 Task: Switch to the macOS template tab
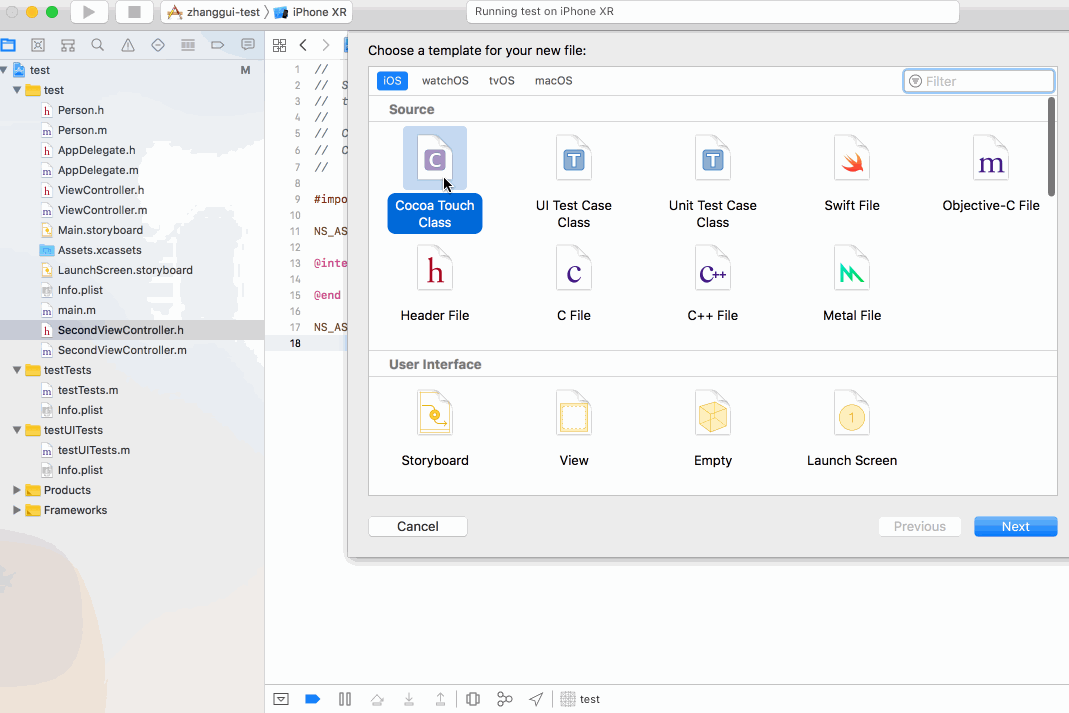coord(553,81)
